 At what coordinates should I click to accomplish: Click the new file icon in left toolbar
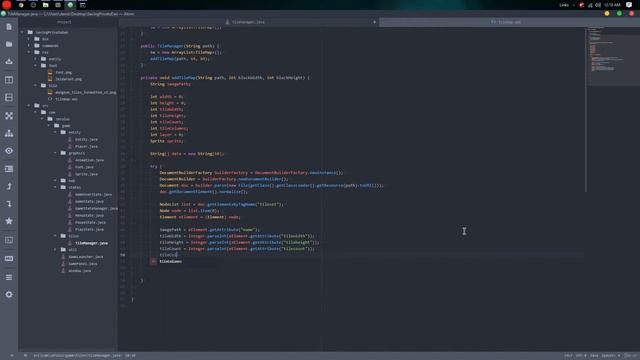(x=9, y=27)
